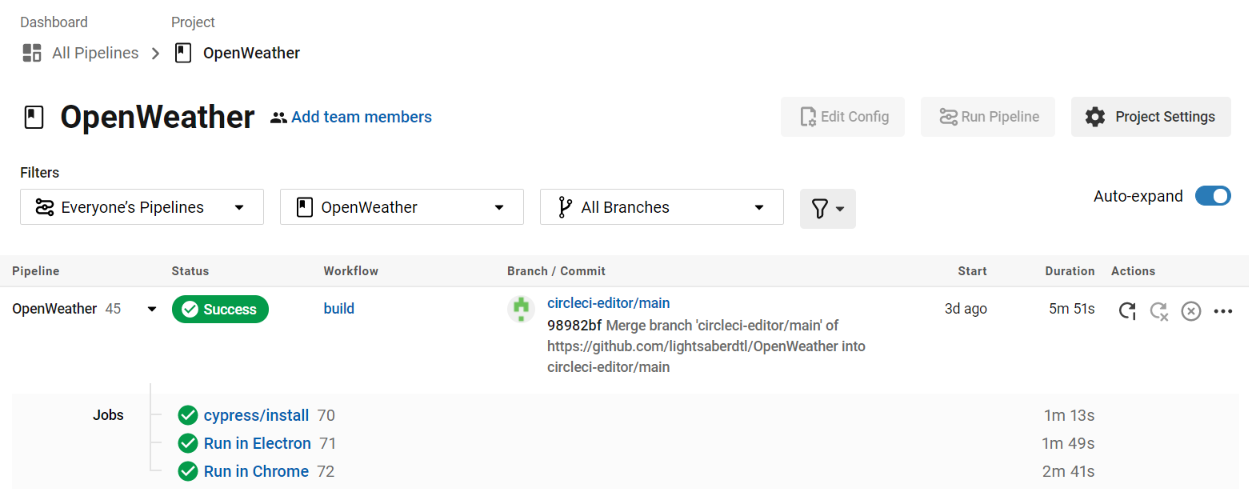1249x489 pixels.
Task: Click the 3d ago start time
Action: pos(966,309)
